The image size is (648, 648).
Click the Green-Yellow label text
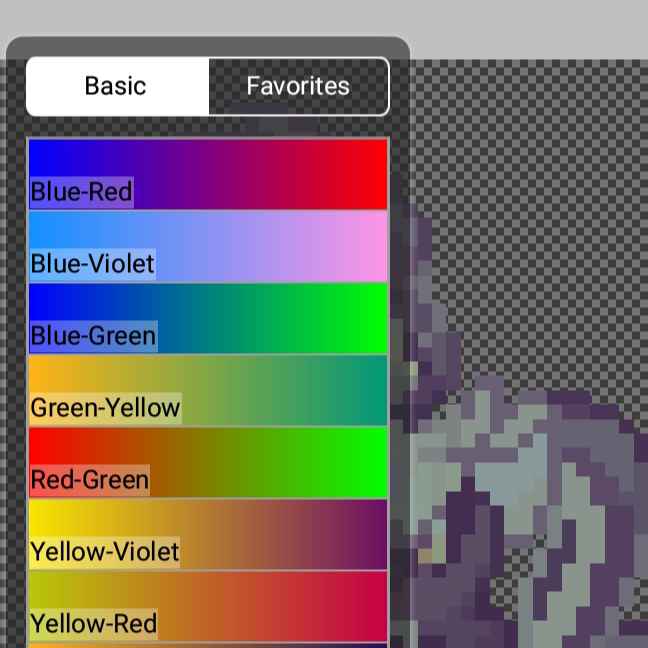105,408
